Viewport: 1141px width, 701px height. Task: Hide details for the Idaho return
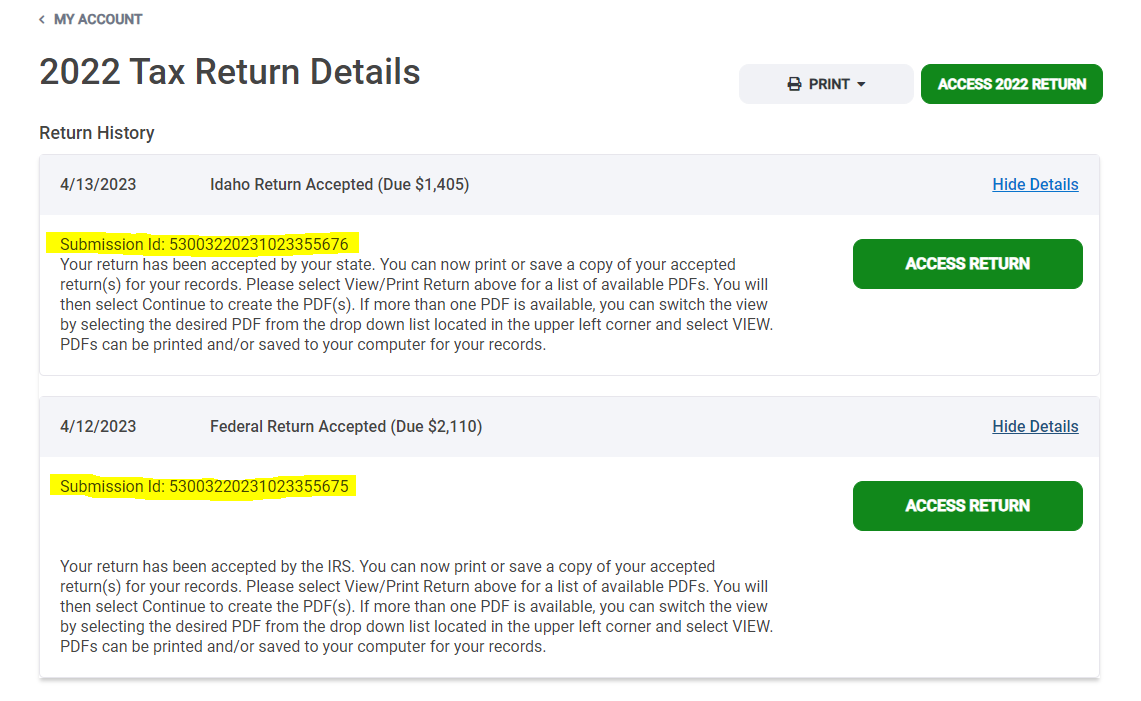[x=1035, y=184]
